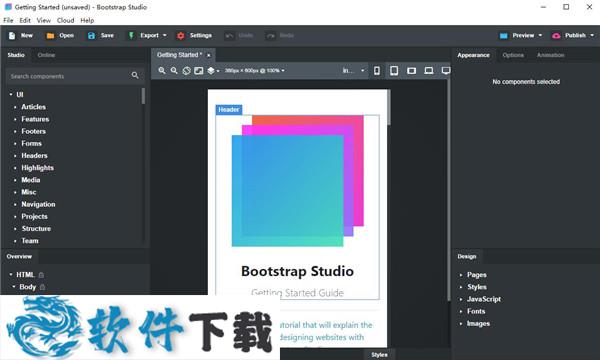Click the Undo toolbar button
This screenshot has height=360, width=600.
[239, 36]
